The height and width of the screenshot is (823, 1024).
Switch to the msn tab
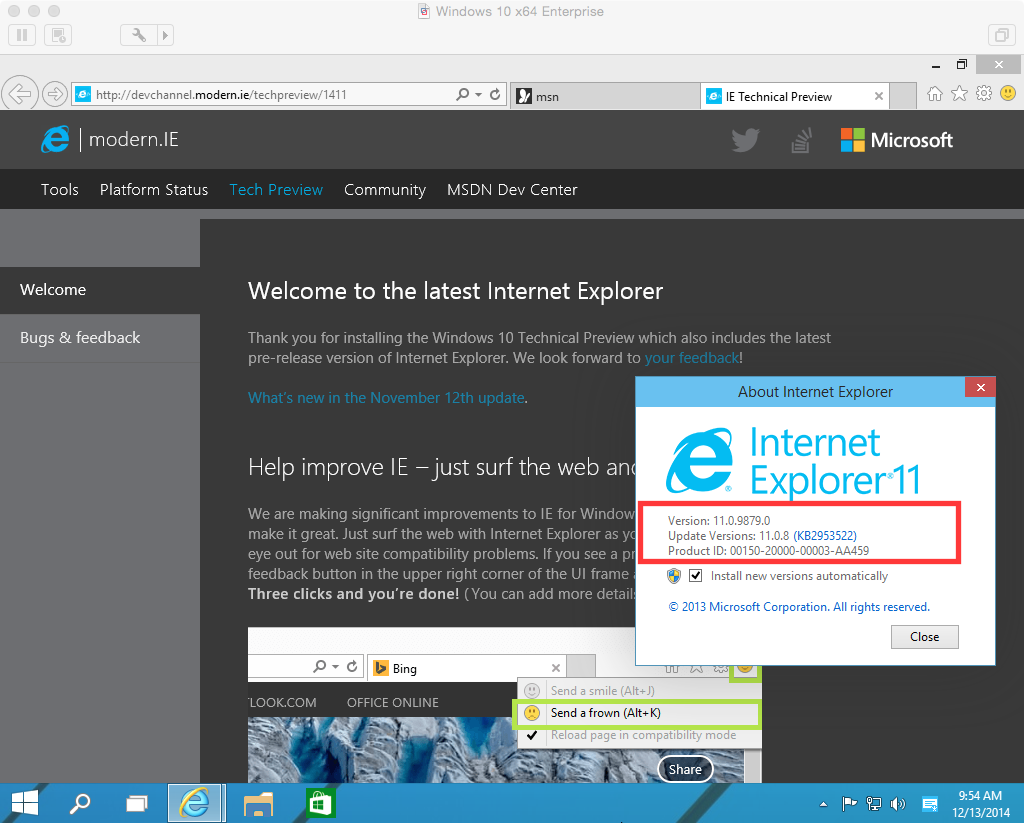(605, 97)
